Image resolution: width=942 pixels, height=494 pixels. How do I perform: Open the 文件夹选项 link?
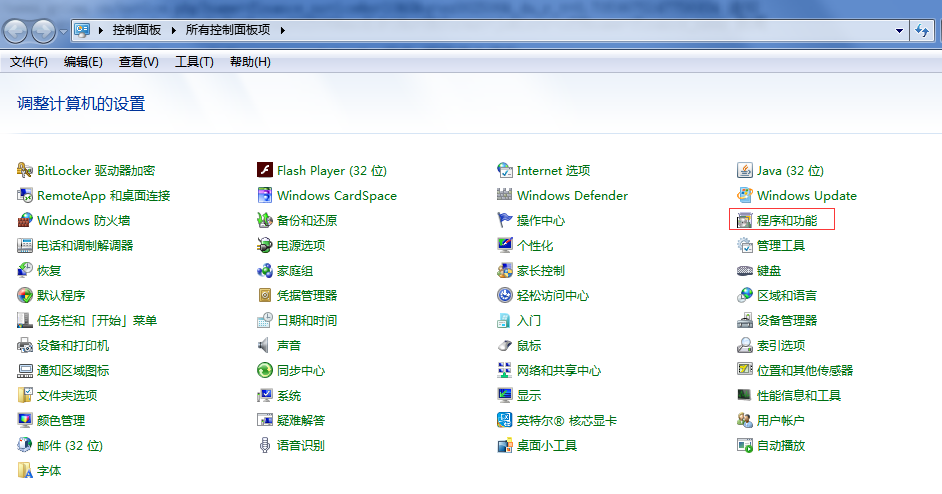point(67,395)
